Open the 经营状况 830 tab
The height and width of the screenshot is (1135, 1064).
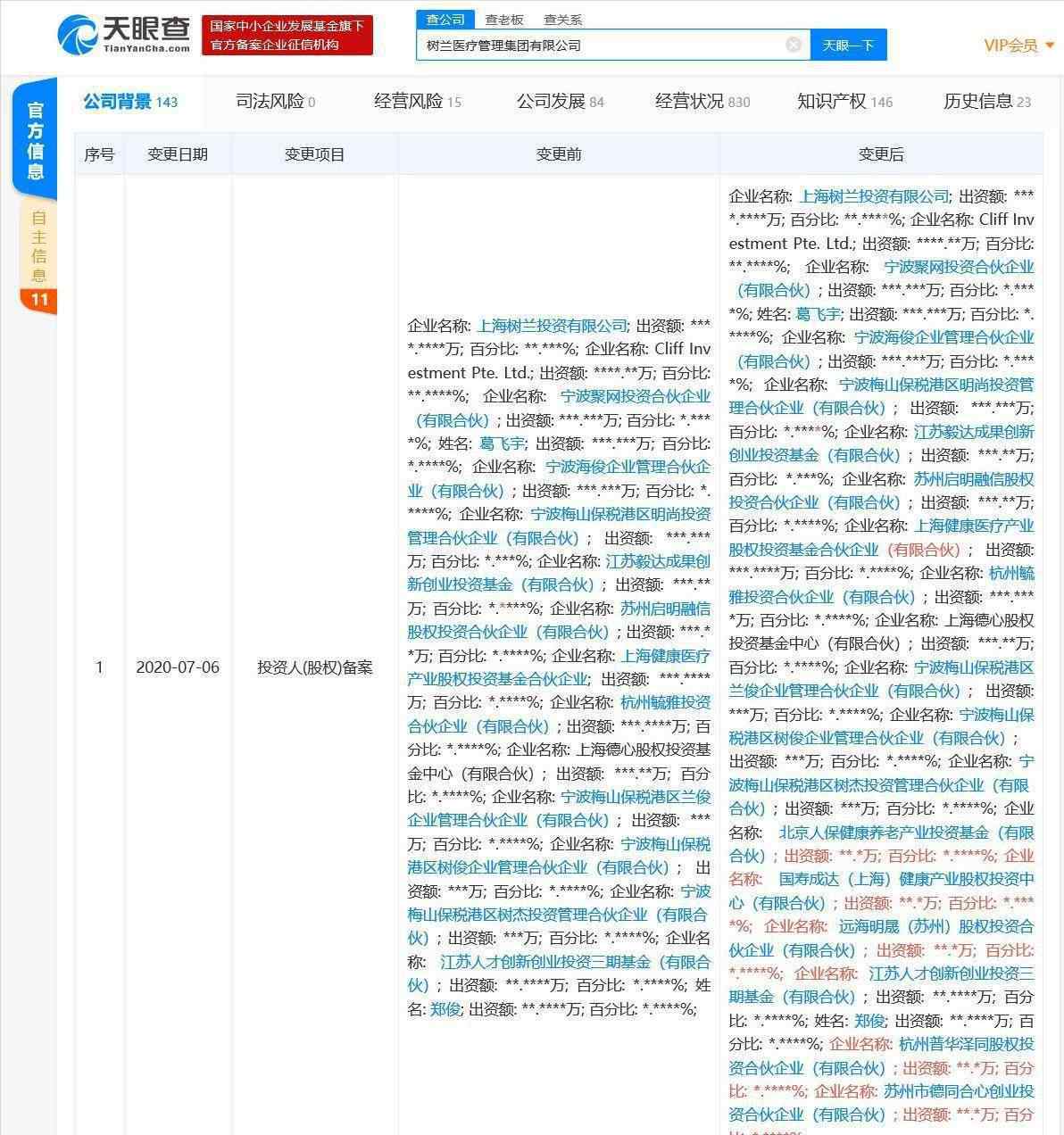[x=702, y=102]
